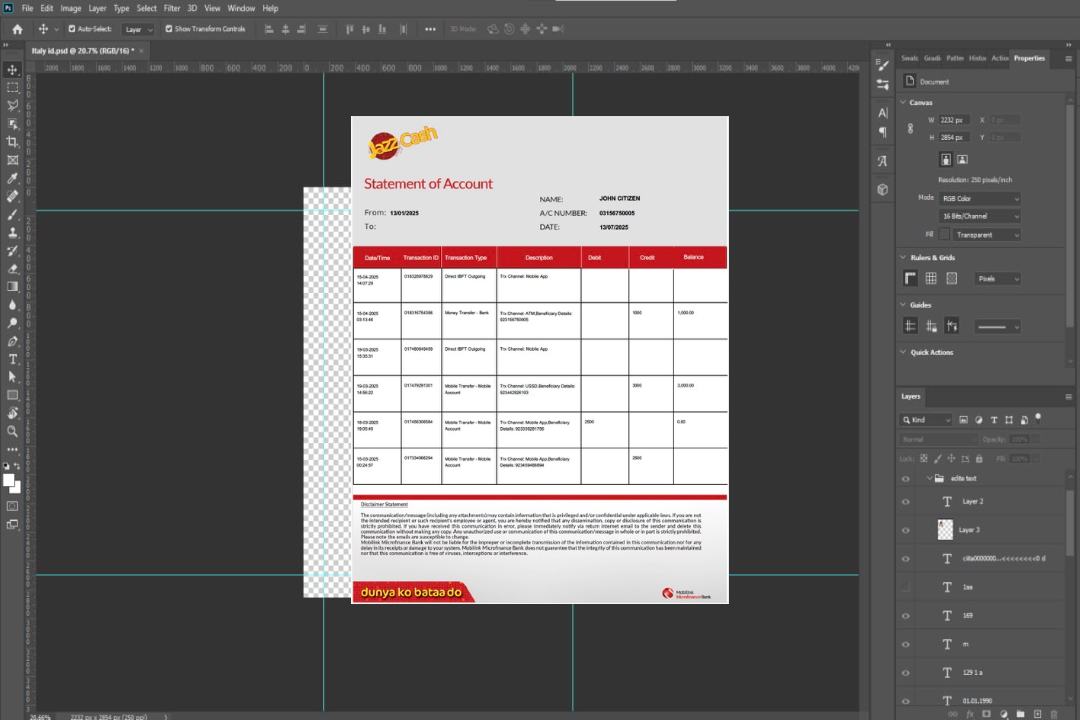Open the Brush Settings panel icon
Screen dimensions: 1080x720
pyautogui.click(x=883, y=65)
